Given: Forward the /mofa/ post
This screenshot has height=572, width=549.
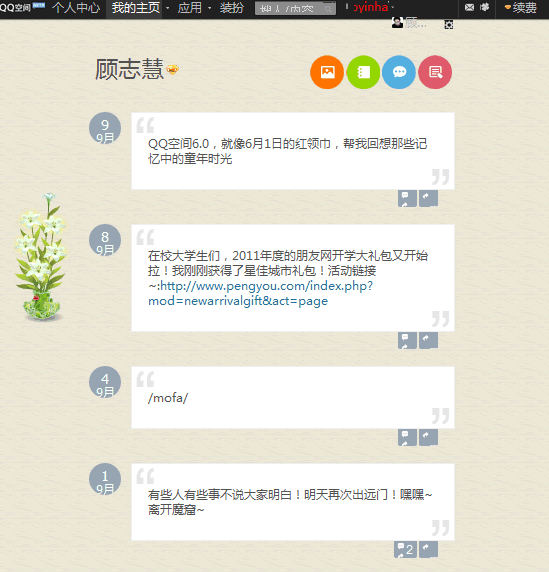Looking at the screenshot, I should pos(428,438).
